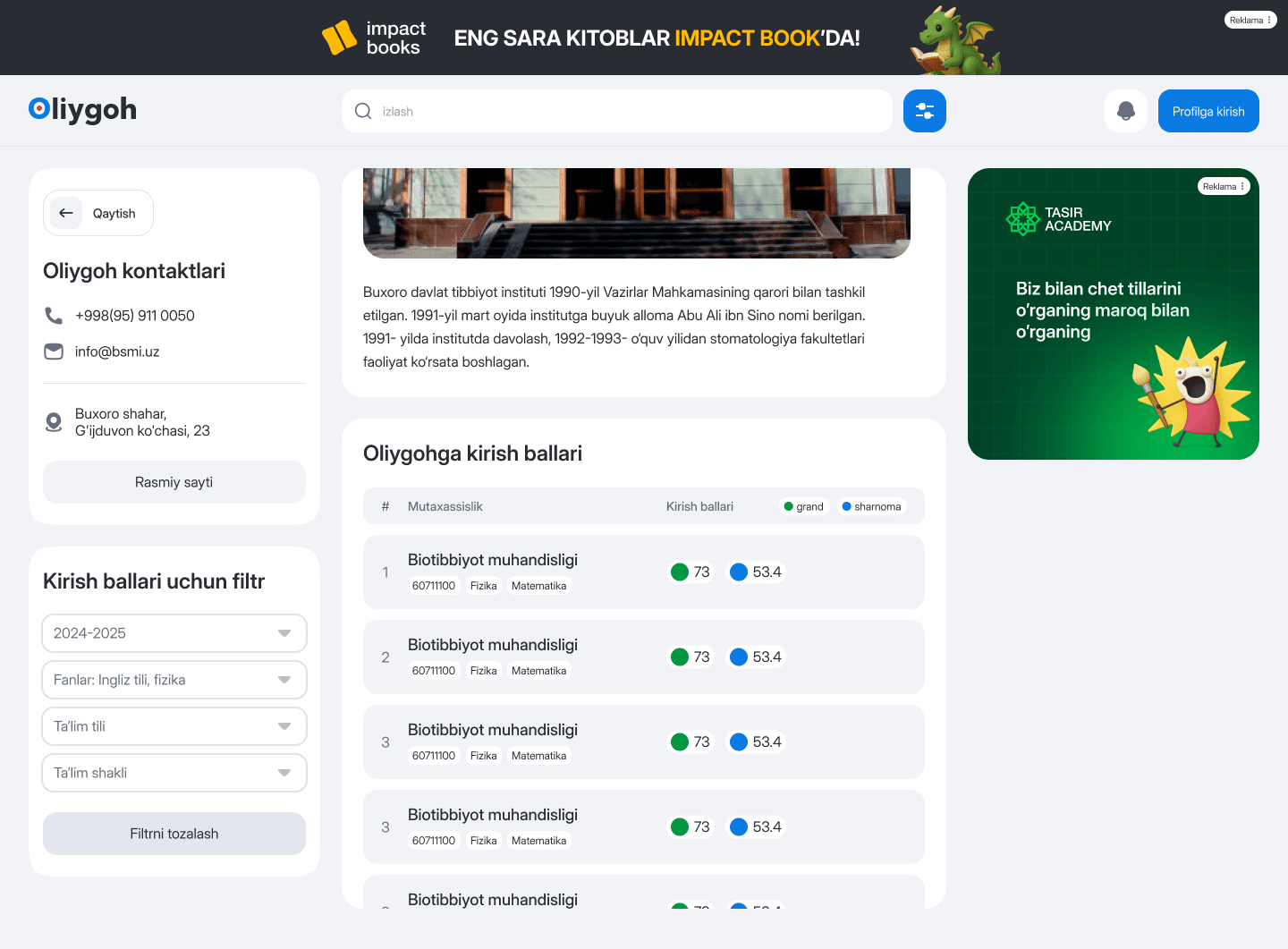Click into the izlash search field
Viewport: 1288px width, 949px height.
[626, 111]
